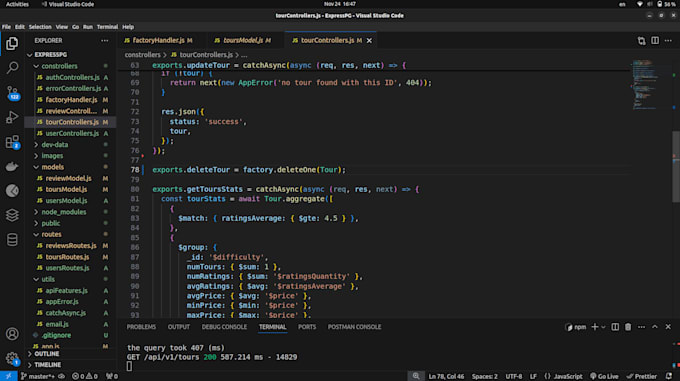Expand the images folder
The width and height of the screenshot is (680, 381).
(36, 156)
